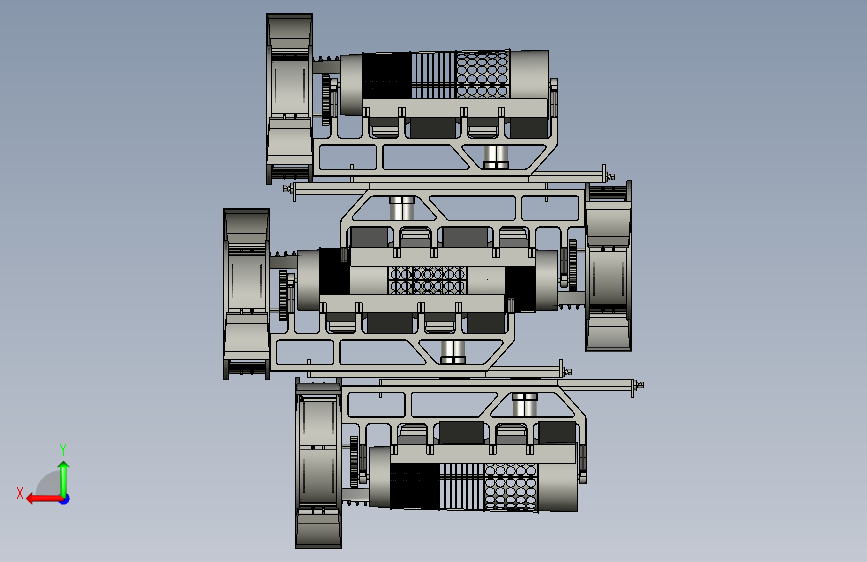Click the red X axis arrow of the triad
The height and width of the screenshot is (562, 867).
pyautogui.click(x=44, y=499)
